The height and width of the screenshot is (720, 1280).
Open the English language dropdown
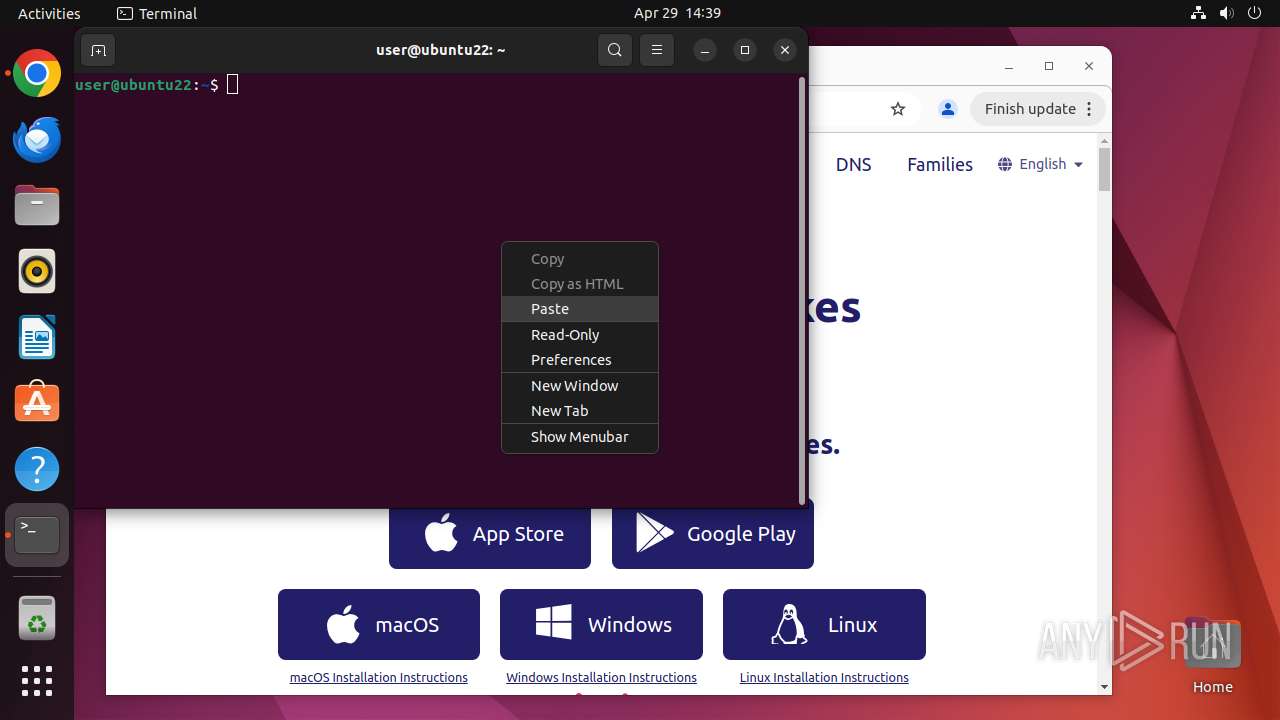tap(1040, 164)
